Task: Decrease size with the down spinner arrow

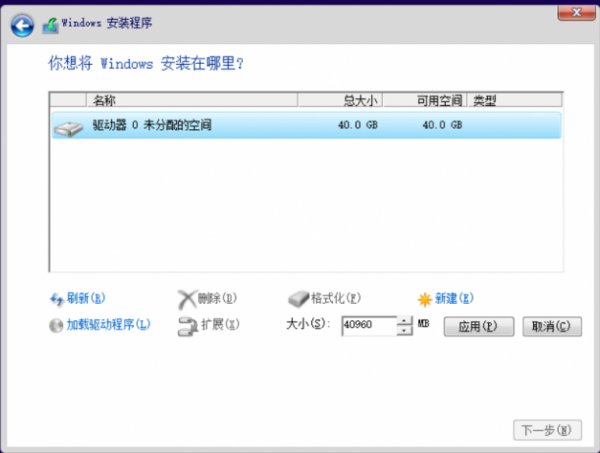Action: click(405, 330)
